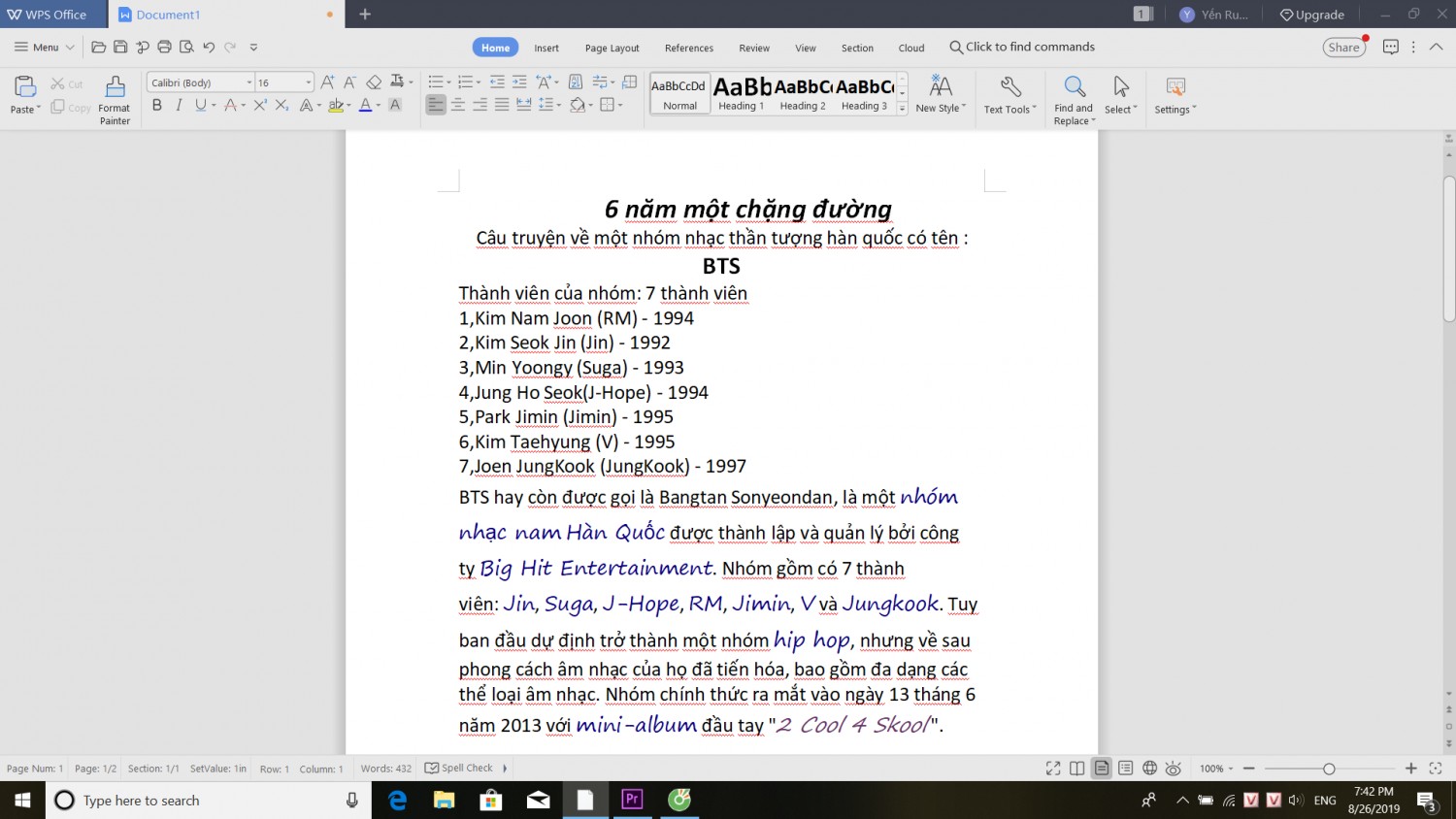Clear formatting with the eraser icon

click(x=374, y=82)
